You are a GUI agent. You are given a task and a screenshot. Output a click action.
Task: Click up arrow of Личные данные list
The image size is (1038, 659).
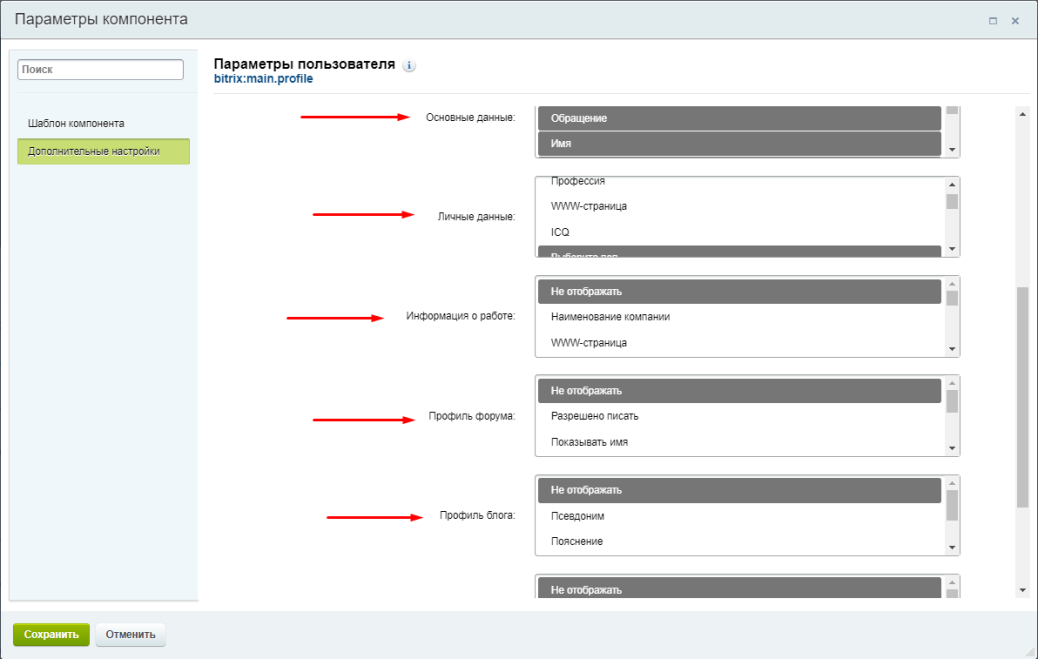[952, 185]
